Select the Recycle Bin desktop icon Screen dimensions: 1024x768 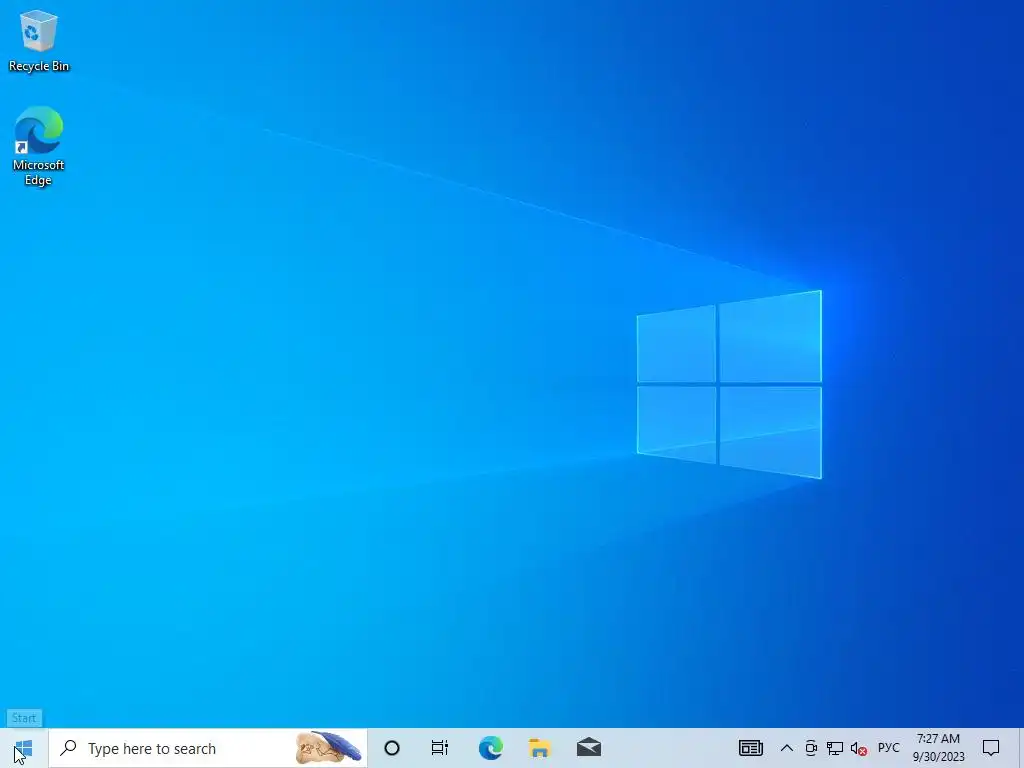(x=39, y=41)
